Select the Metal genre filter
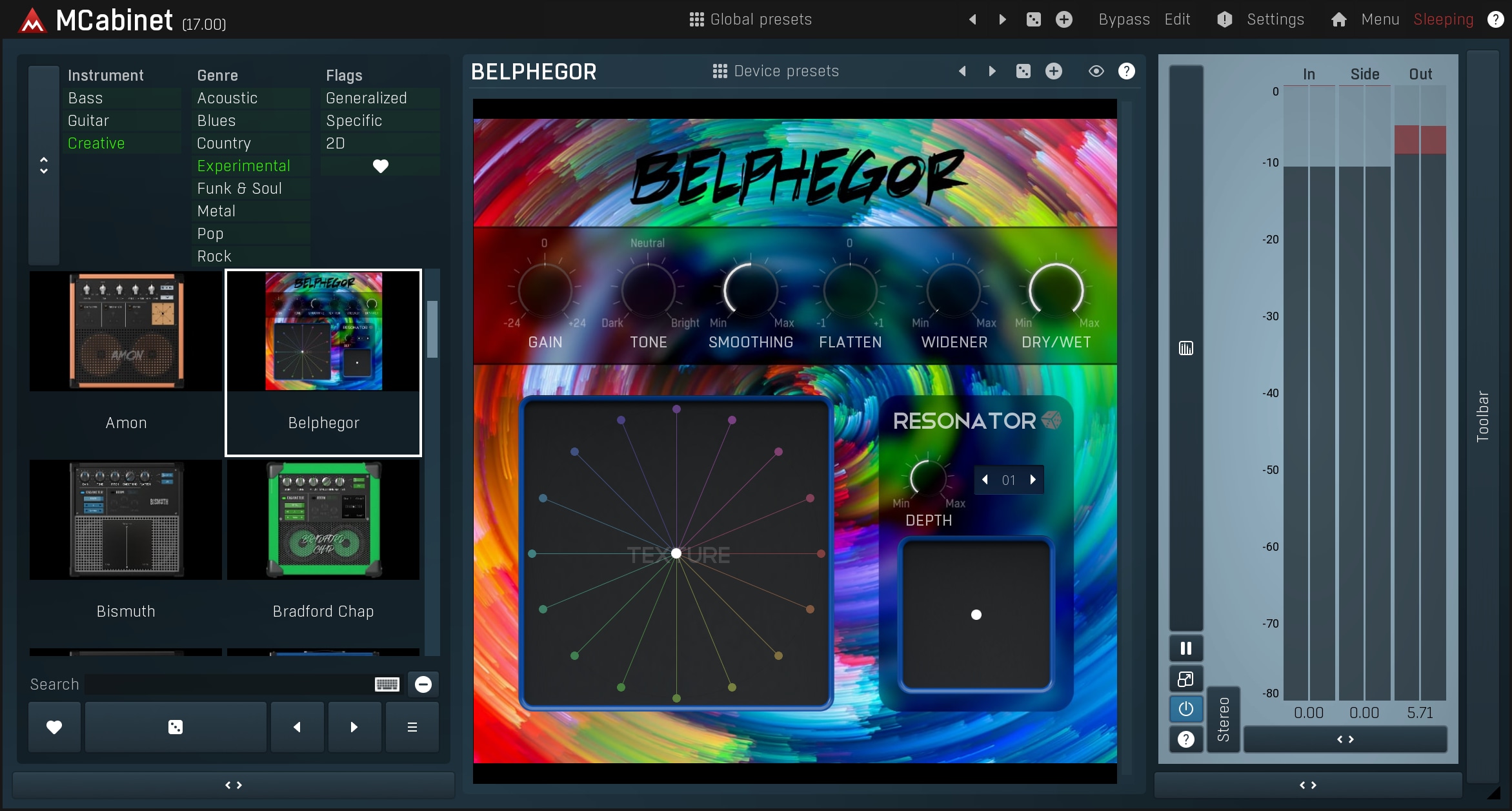Viewport: 1512px width, 811px height. (217, 211)
